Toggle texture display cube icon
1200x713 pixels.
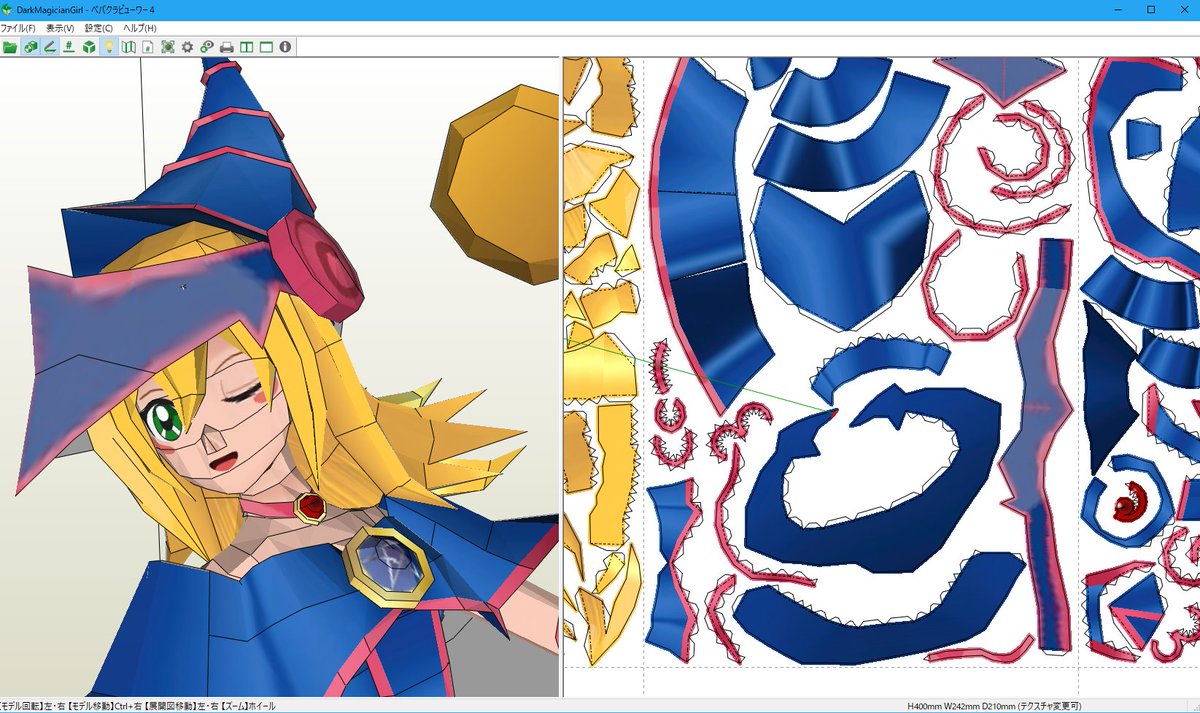click(30, 47)
